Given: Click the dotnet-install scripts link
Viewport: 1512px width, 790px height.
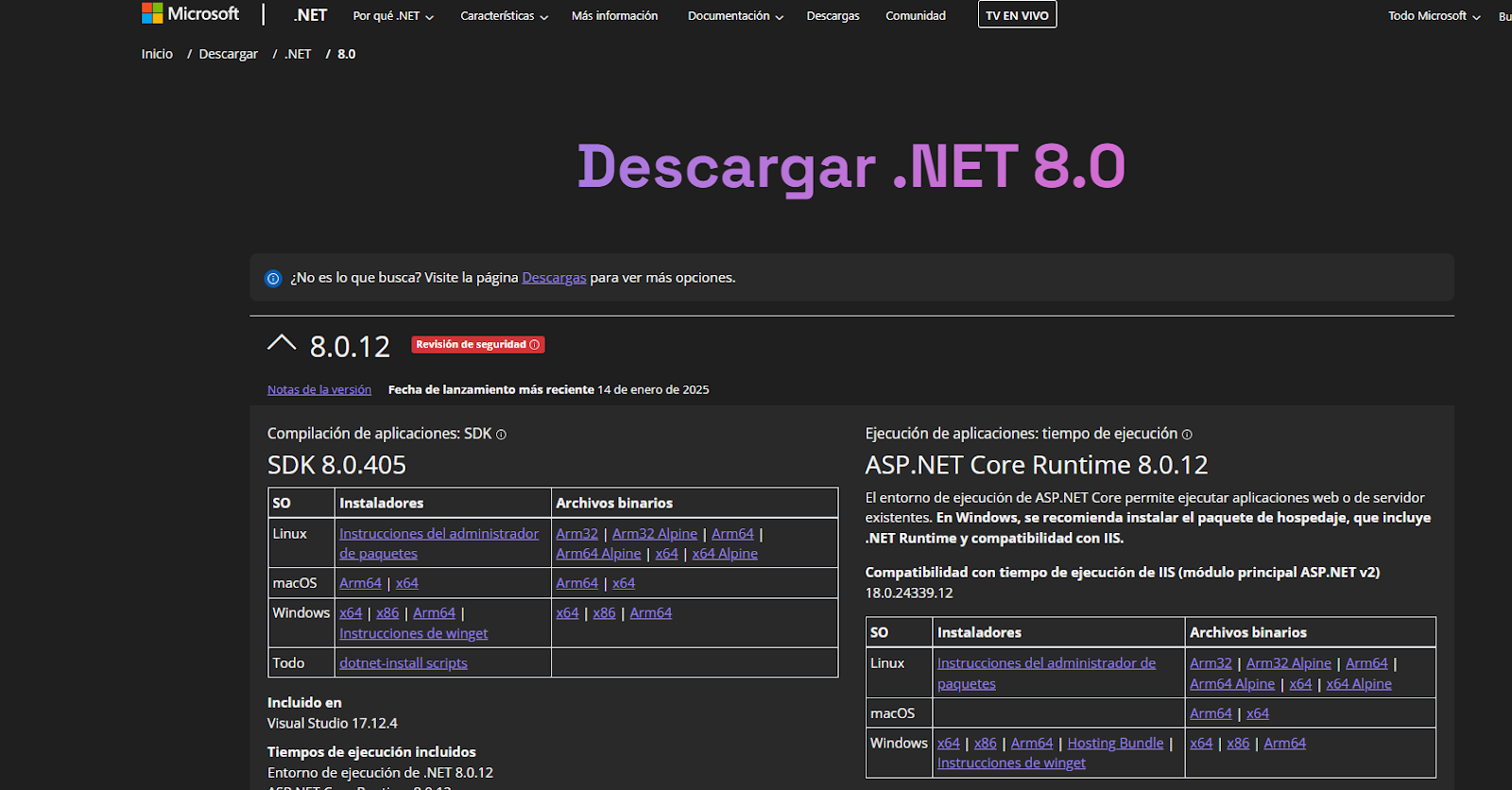Looking at the screenshot, I should (x=404, y=663).
